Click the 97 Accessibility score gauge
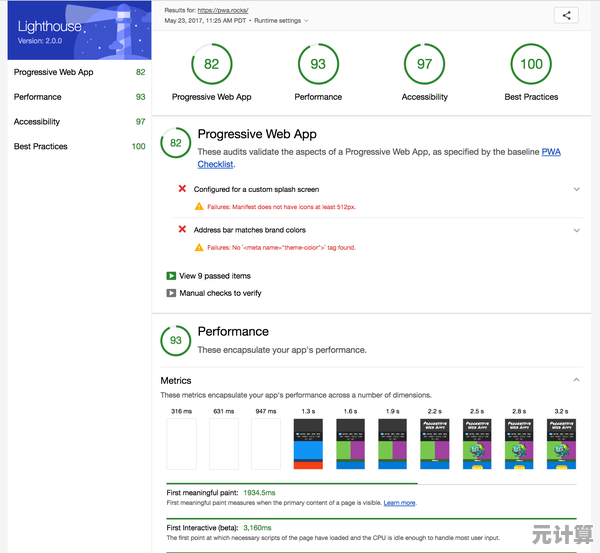Viewport: 600px width, 553px height. tap(424, 64)
